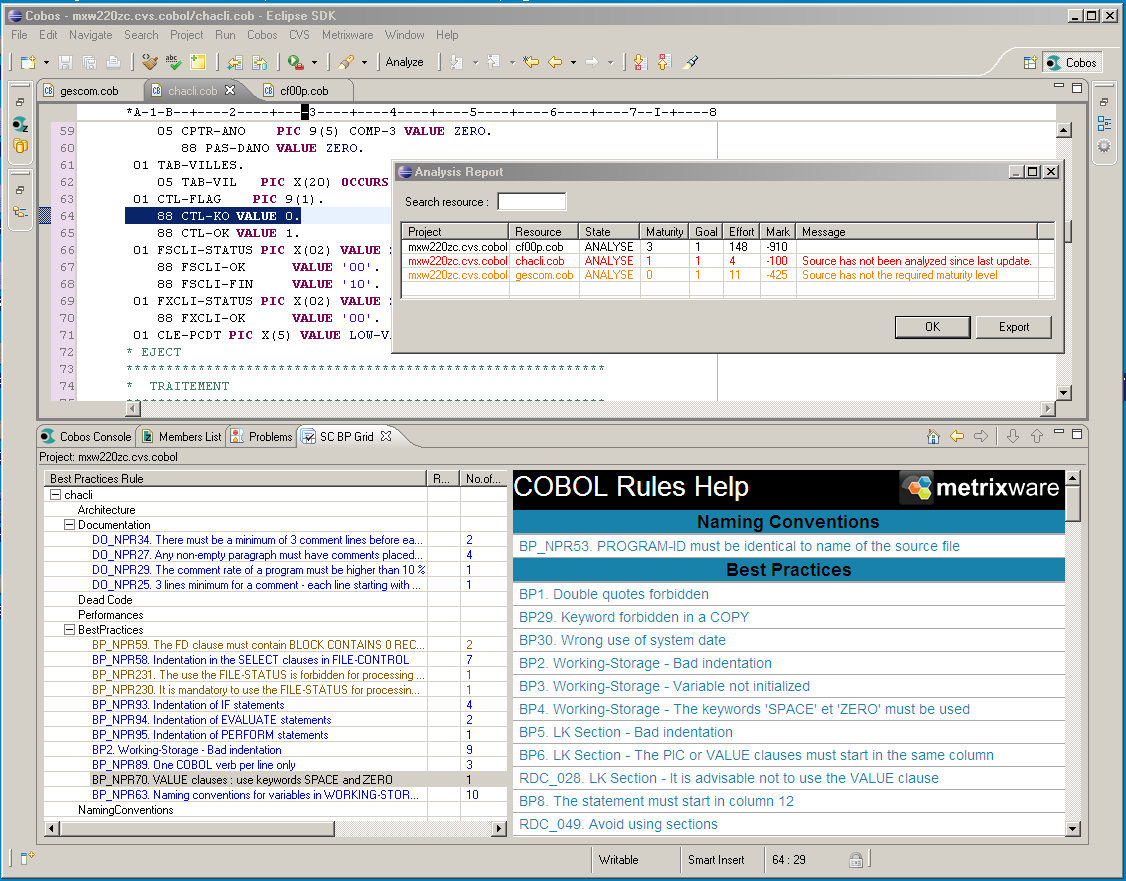Click the Print toolbar icon

(x=113, y=62)
